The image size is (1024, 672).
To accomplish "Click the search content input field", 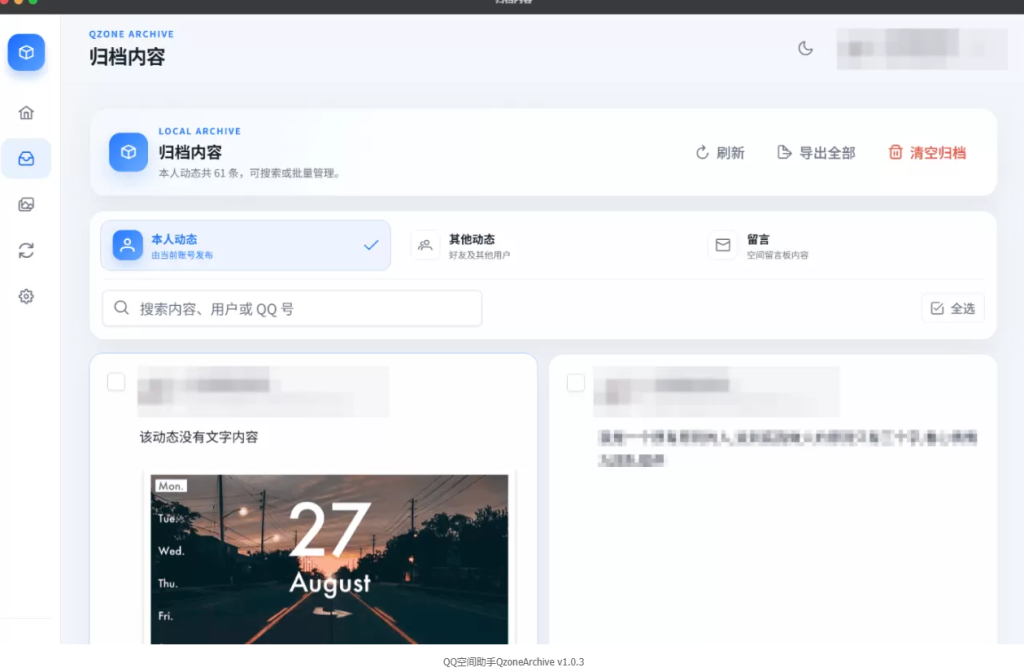I will 292,308.
